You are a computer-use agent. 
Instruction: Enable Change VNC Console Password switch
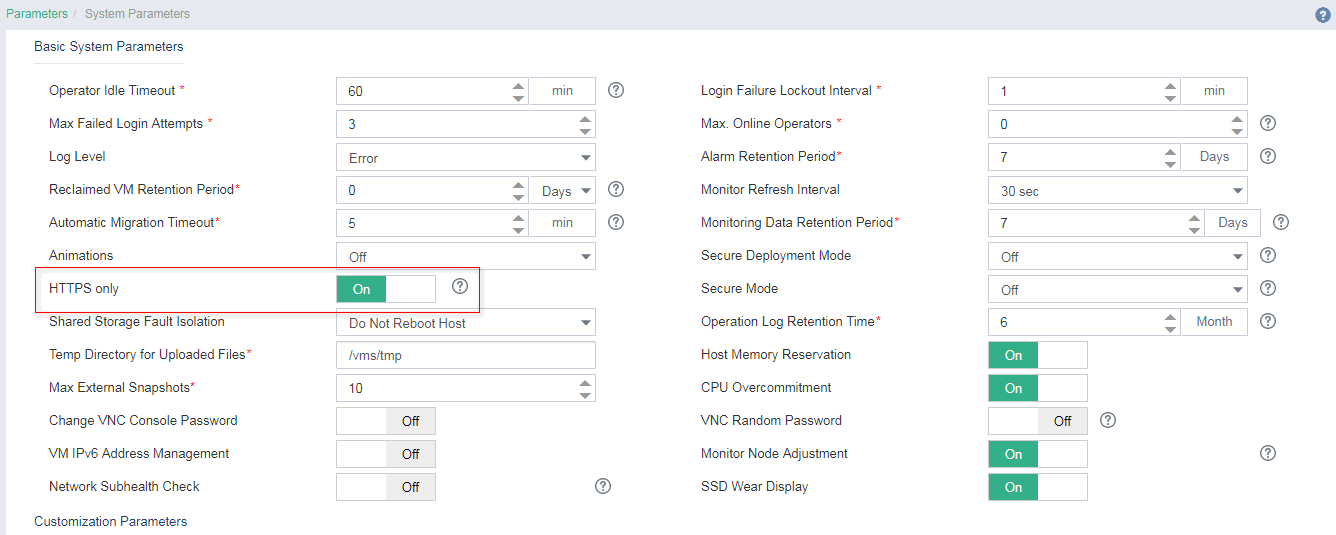point(386,421)
